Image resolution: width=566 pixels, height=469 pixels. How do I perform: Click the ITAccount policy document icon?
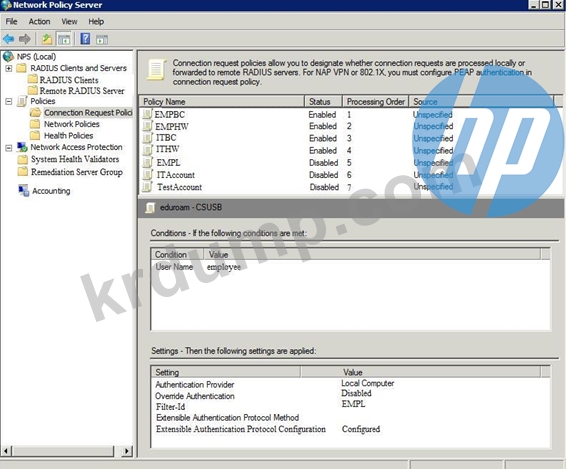(147, 175)
